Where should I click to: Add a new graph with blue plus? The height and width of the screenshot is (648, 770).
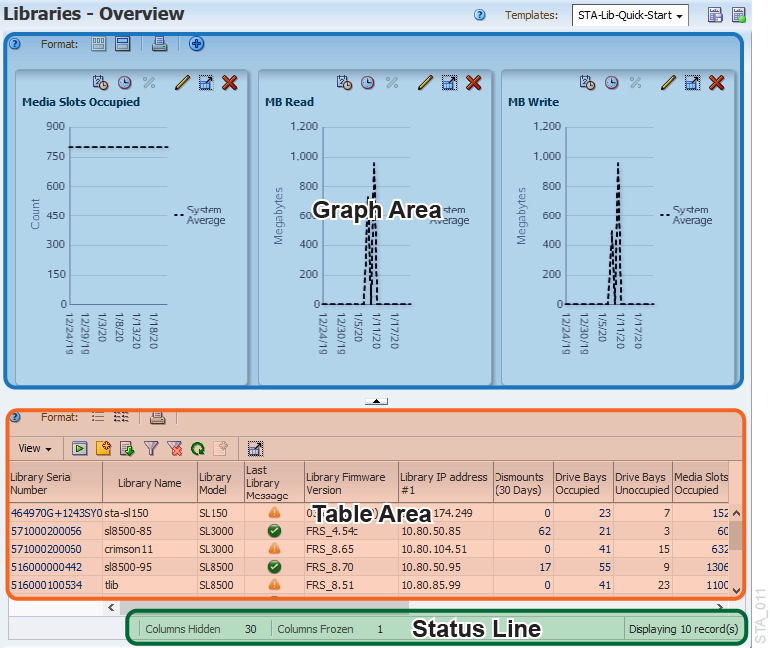[x=196, y=44]
